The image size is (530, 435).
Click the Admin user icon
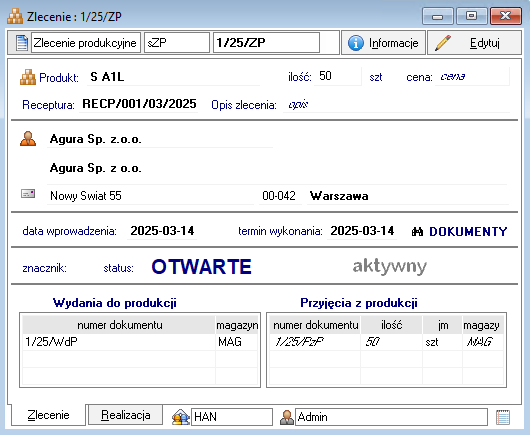[287, 417]
